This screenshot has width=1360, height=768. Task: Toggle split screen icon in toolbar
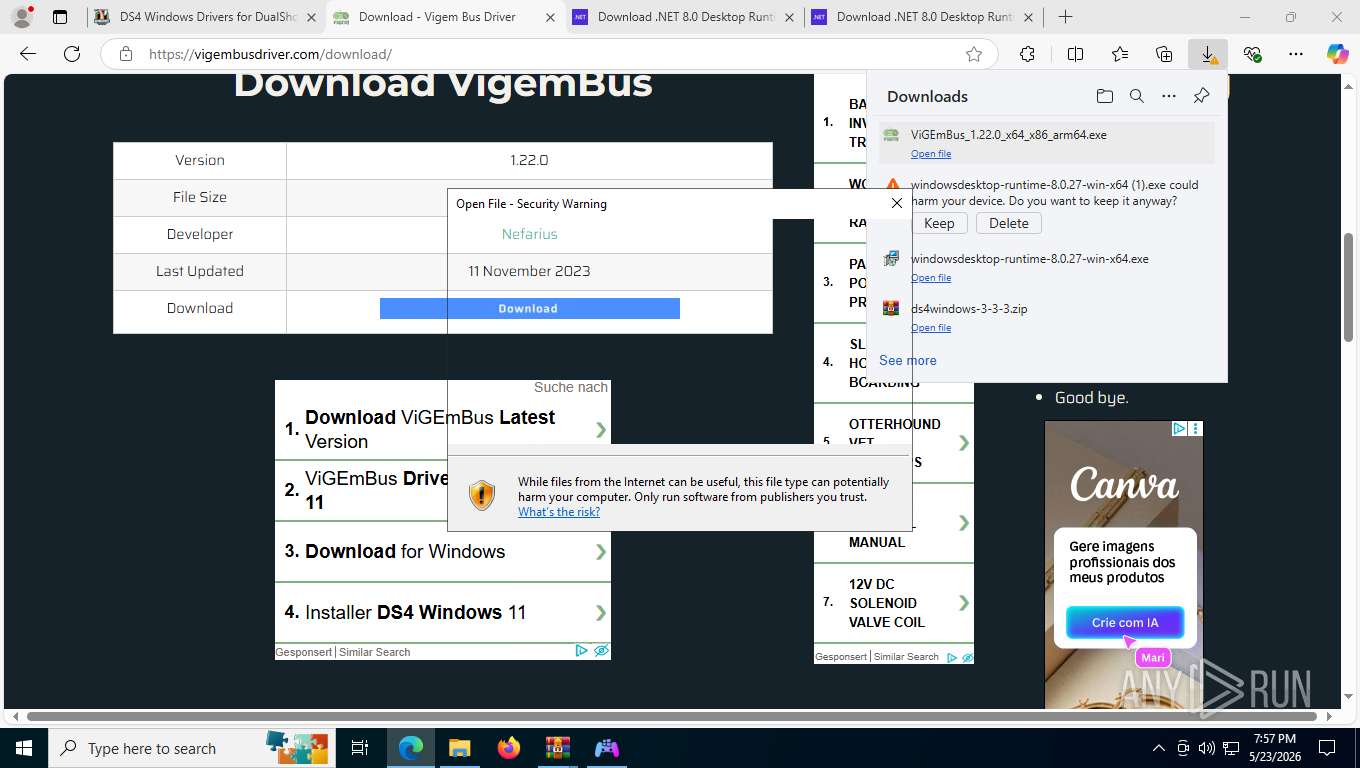click(1075, 54)
